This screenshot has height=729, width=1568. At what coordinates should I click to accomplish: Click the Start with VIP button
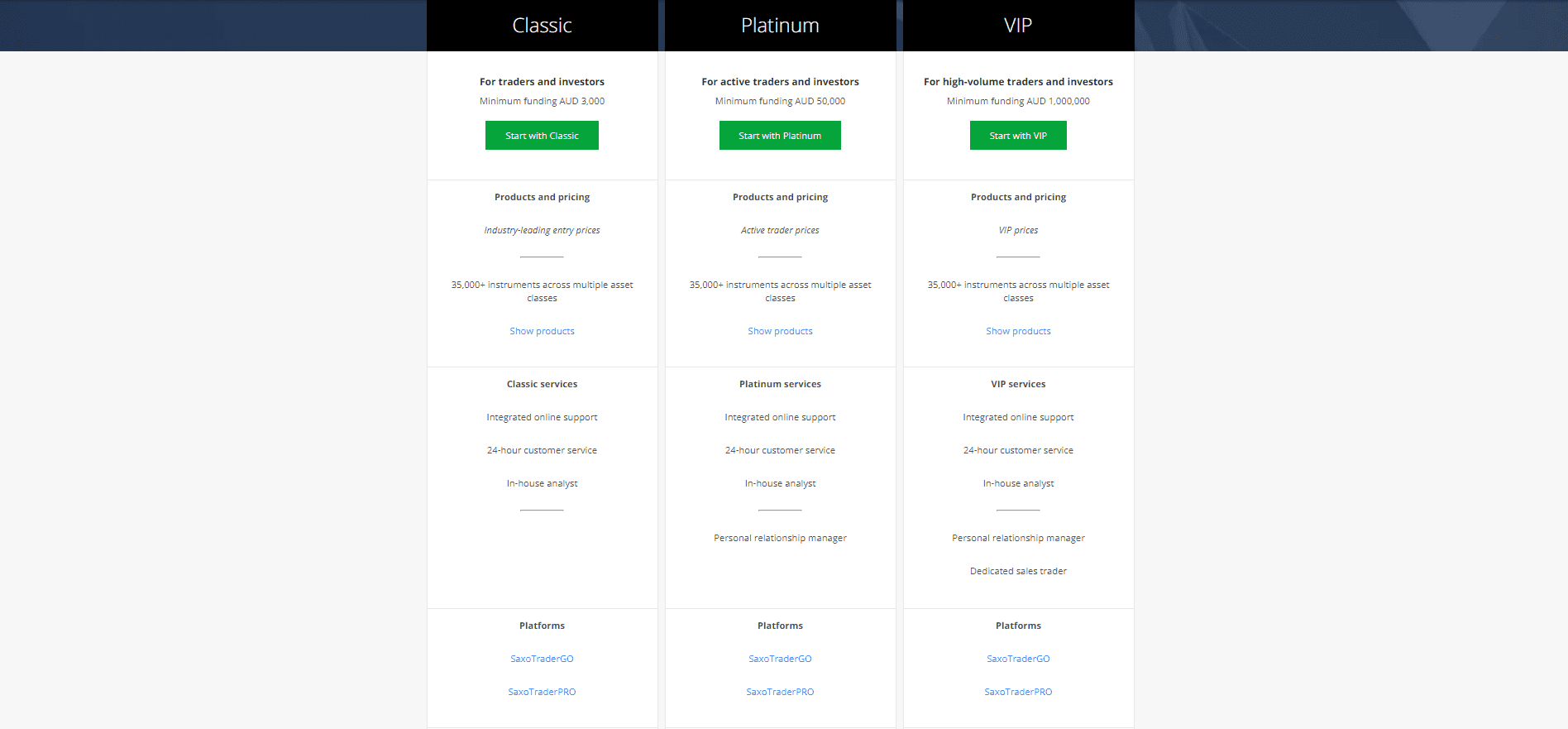pos(1018,136)
